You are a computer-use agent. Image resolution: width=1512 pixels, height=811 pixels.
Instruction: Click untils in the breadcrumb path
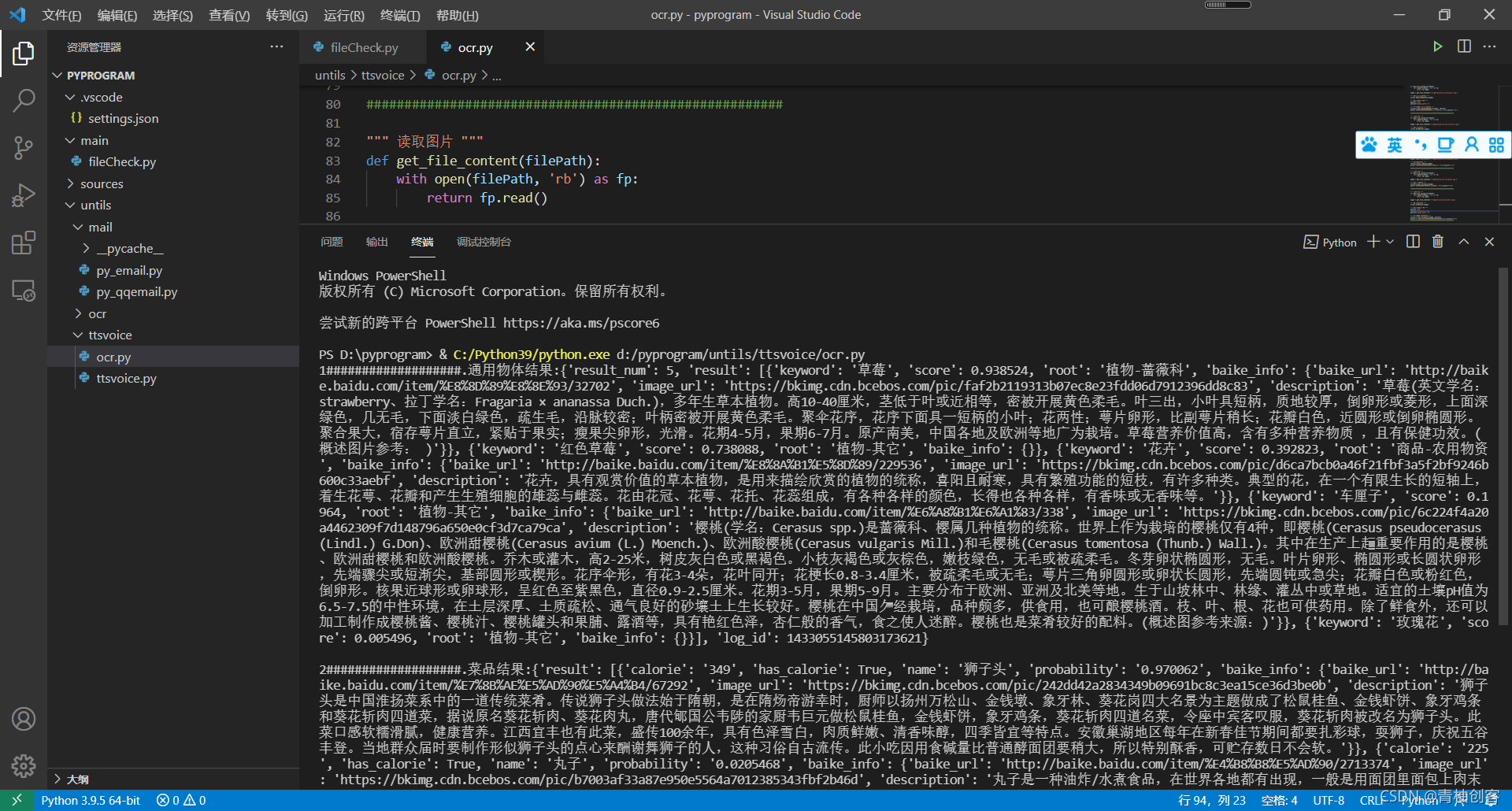click(330, 76)
